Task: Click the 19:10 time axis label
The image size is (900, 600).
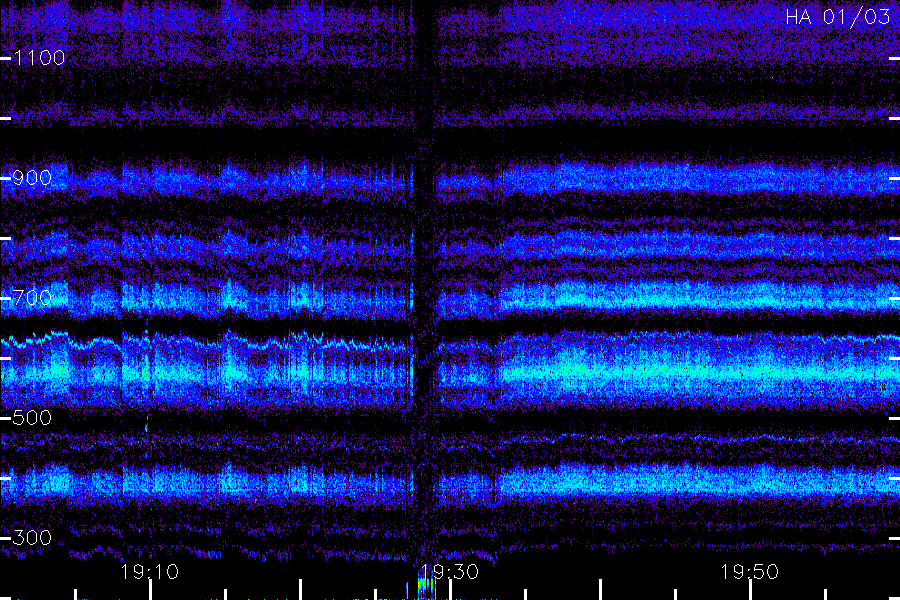Action: (150, 572)
